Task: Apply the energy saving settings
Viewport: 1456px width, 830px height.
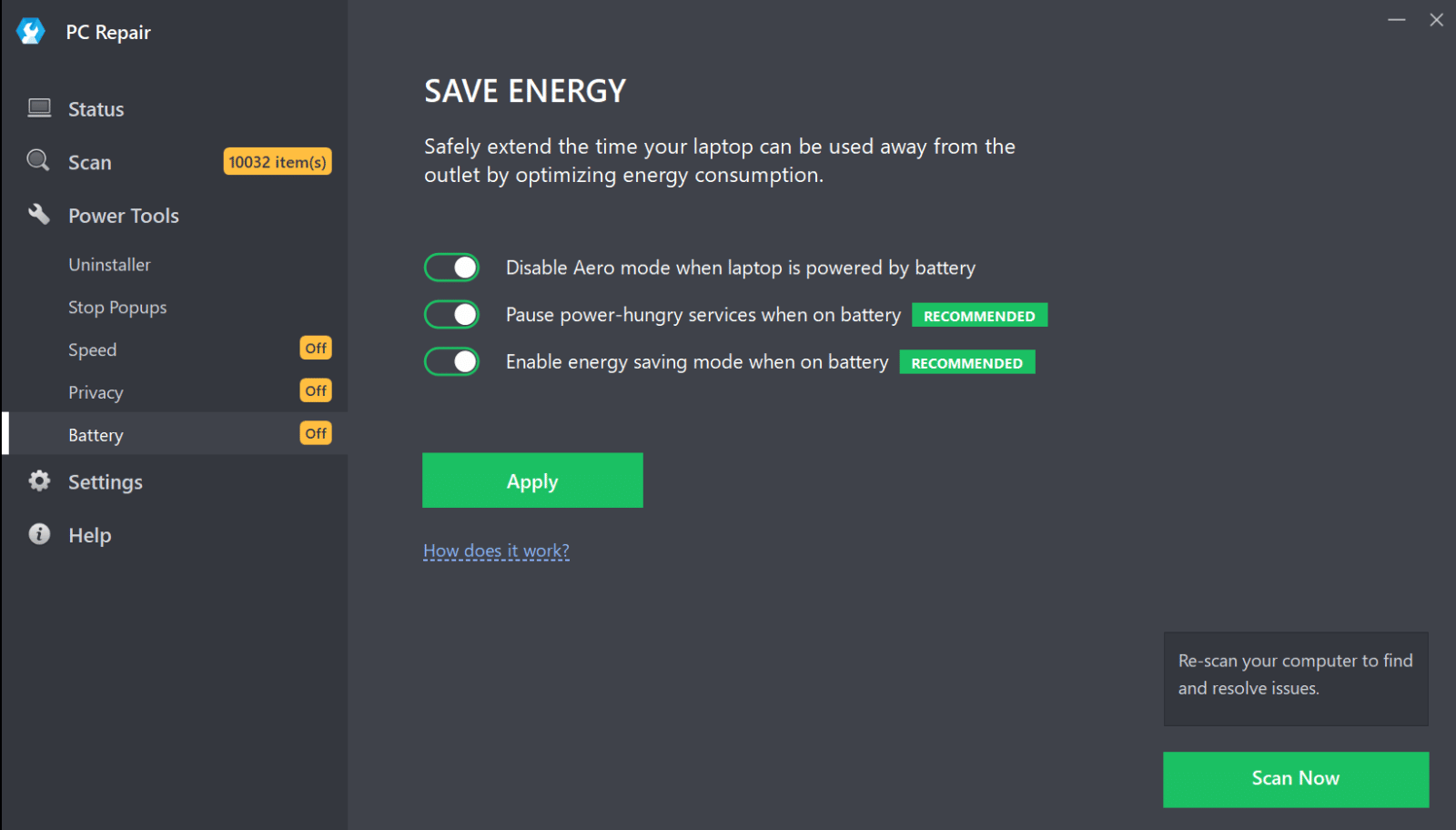Action: coord(531,481)
